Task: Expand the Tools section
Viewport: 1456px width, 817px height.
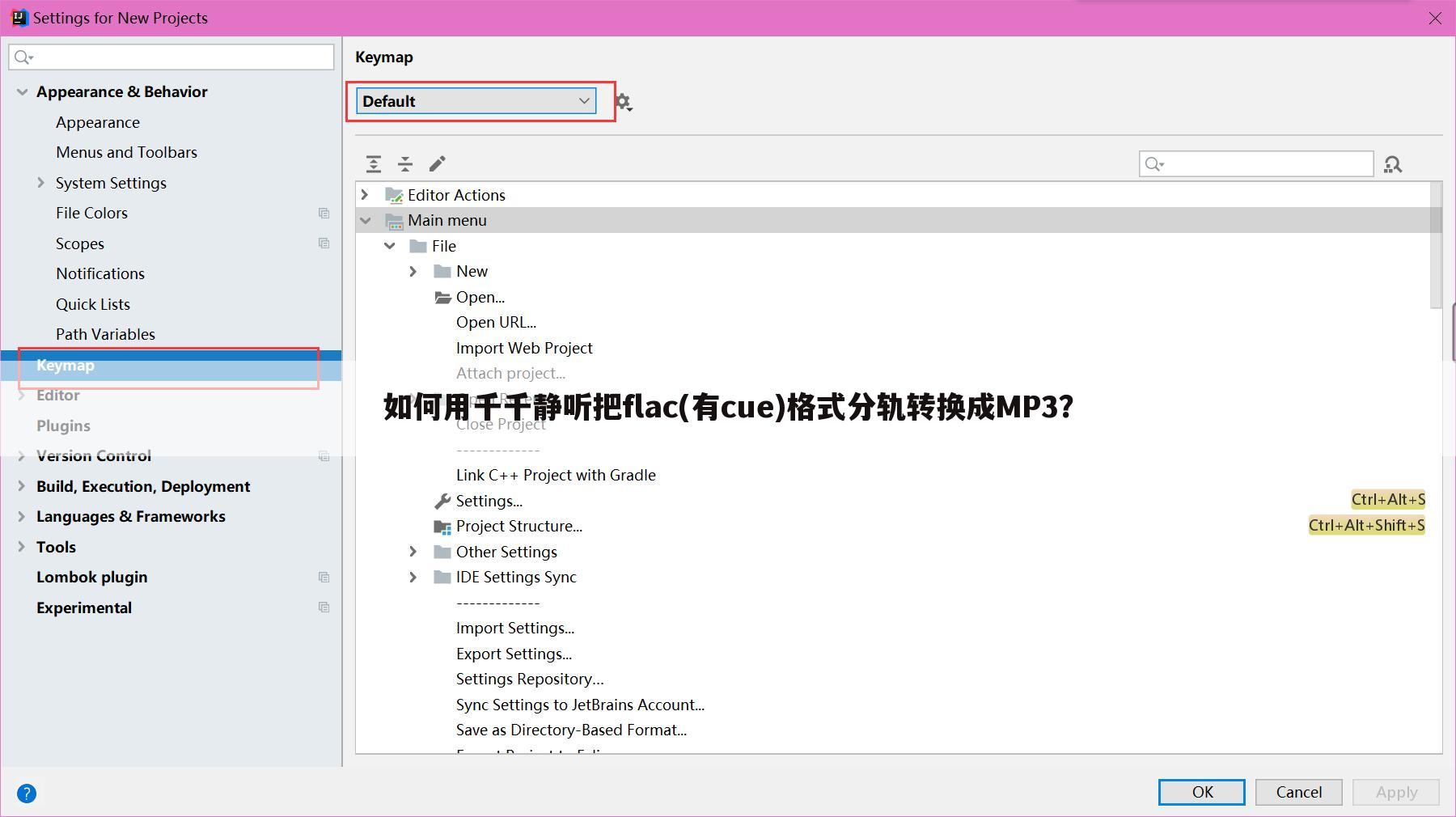Action: pyautogui.click(x=22, y=547)
